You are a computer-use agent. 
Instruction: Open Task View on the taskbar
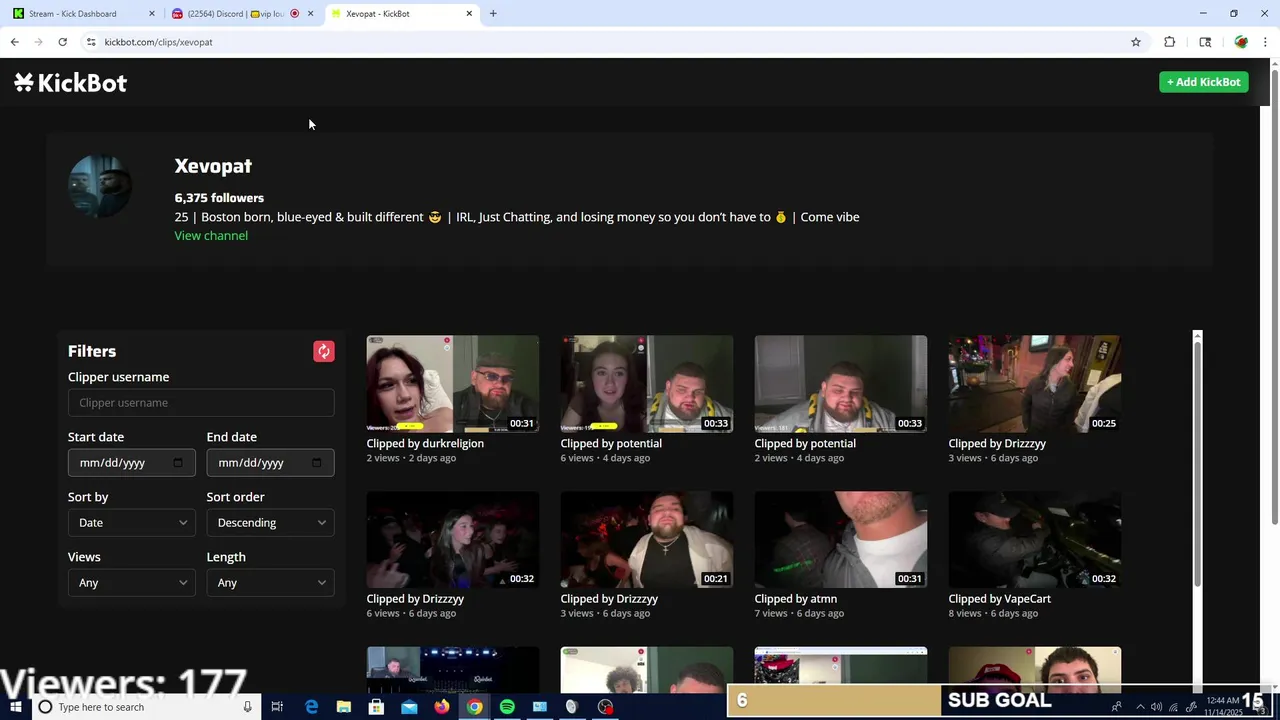tap(277, 707)
